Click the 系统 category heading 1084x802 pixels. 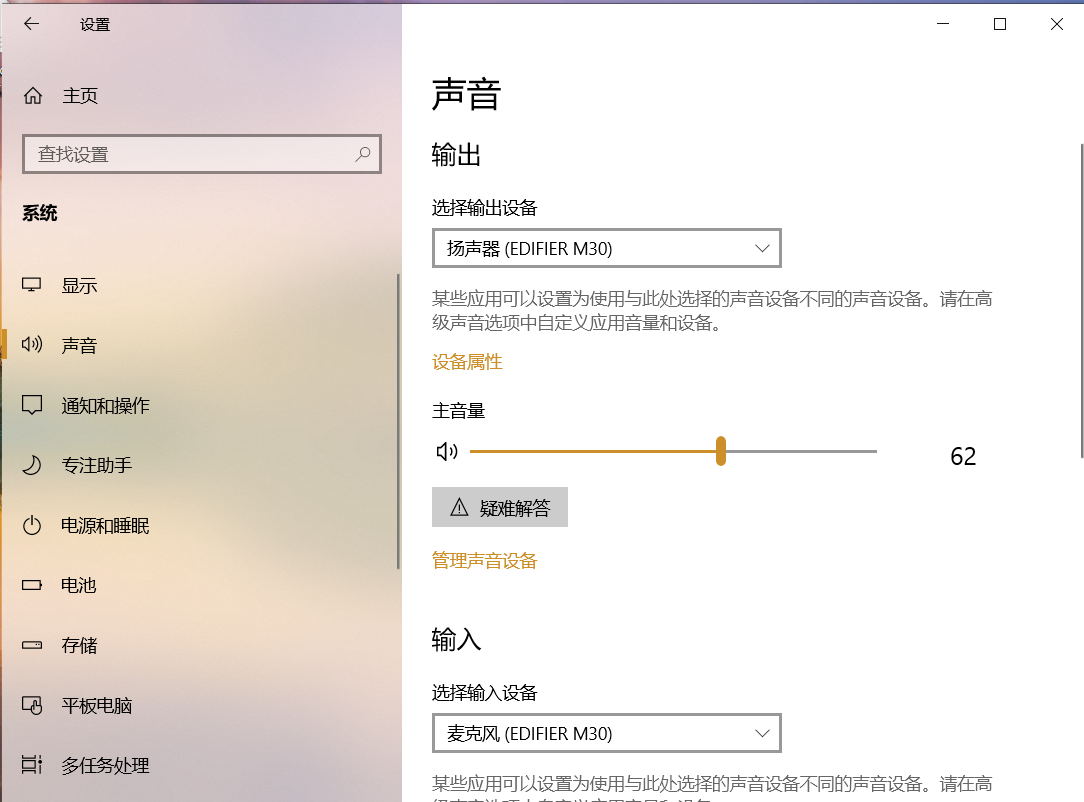[39, 213]
